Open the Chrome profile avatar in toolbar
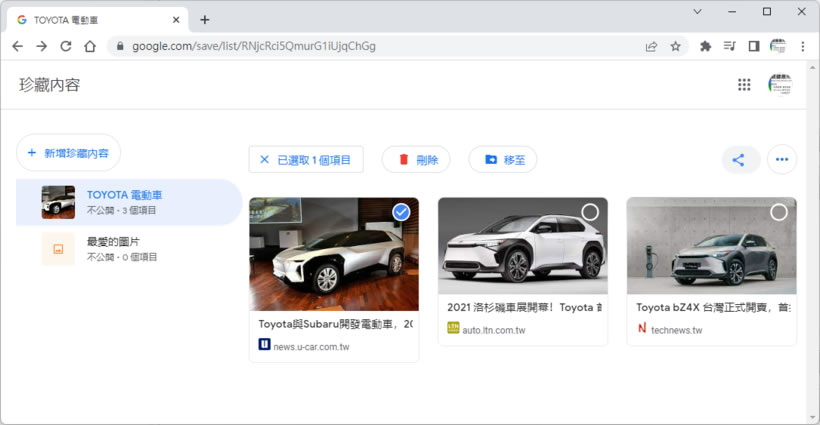 point(778,46)
